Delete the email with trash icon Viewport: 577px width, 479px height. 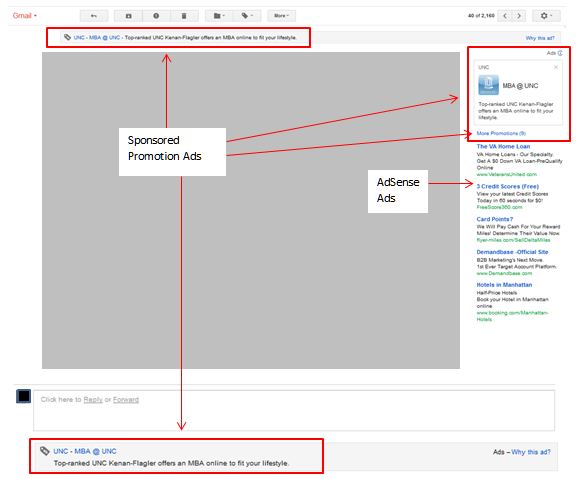(184, 16)
